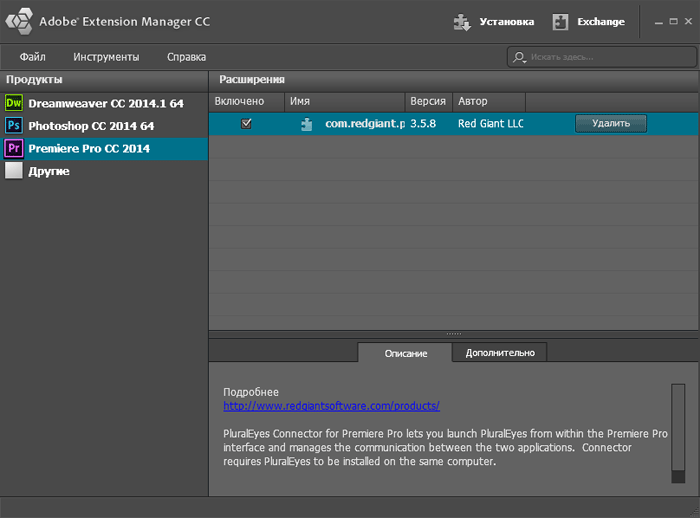This screenshot has height=518, width=700.
Task: Open the Справка menu
Action: pos(187,57)
